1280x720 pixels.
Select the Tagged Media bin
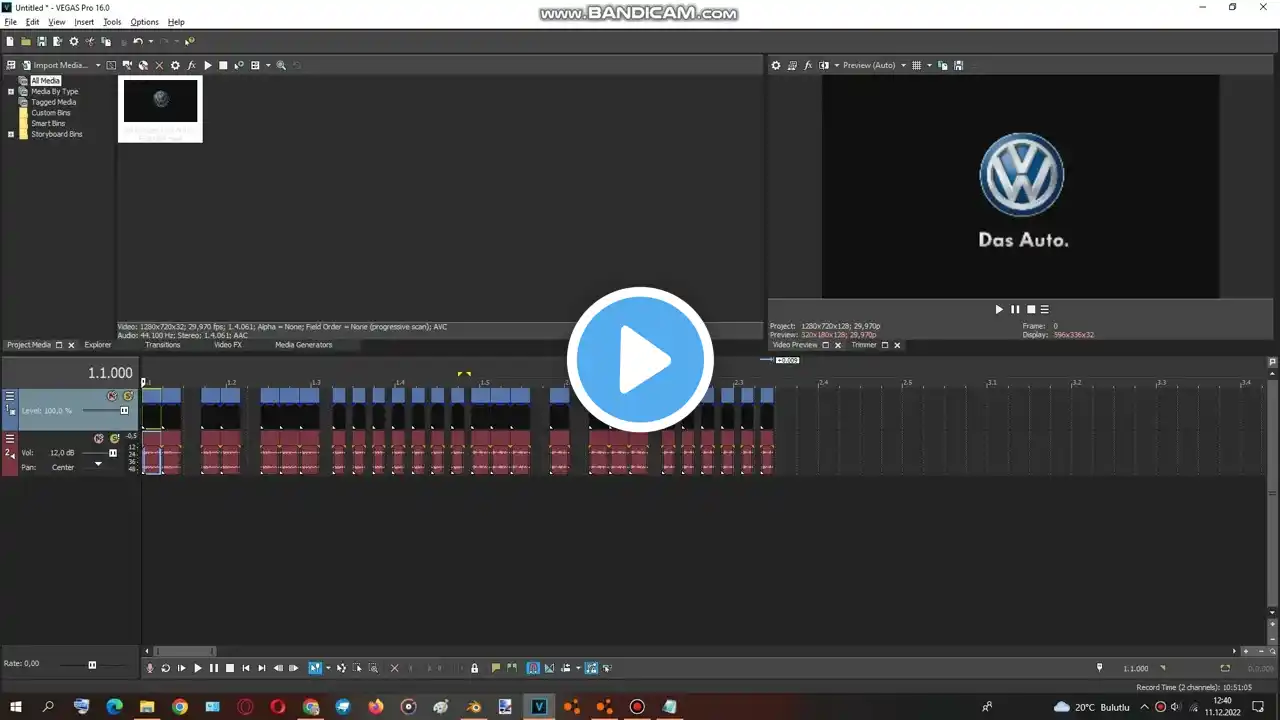[53, 102]
